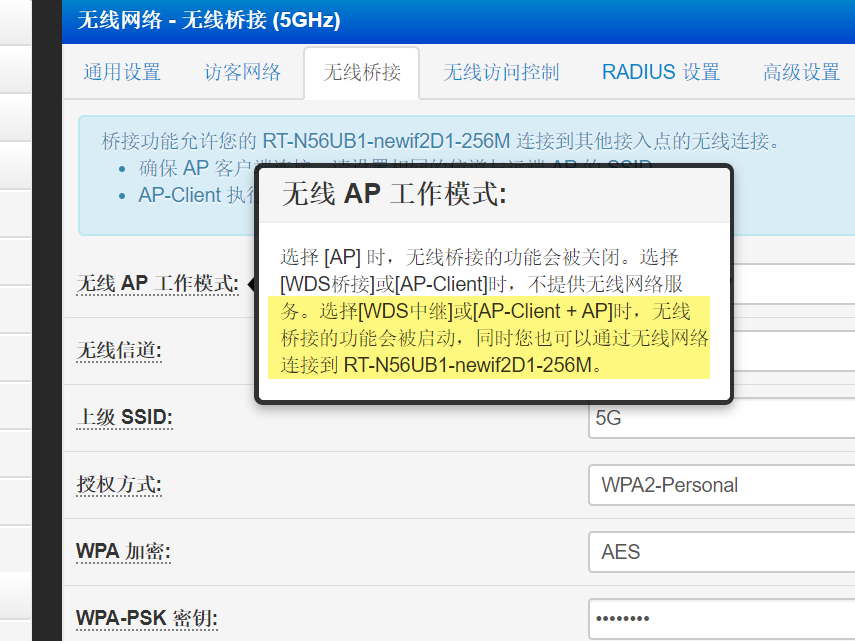Open the WPA2-Personal authorization dropdown
The image size is (855, 641).
point(722,485)
